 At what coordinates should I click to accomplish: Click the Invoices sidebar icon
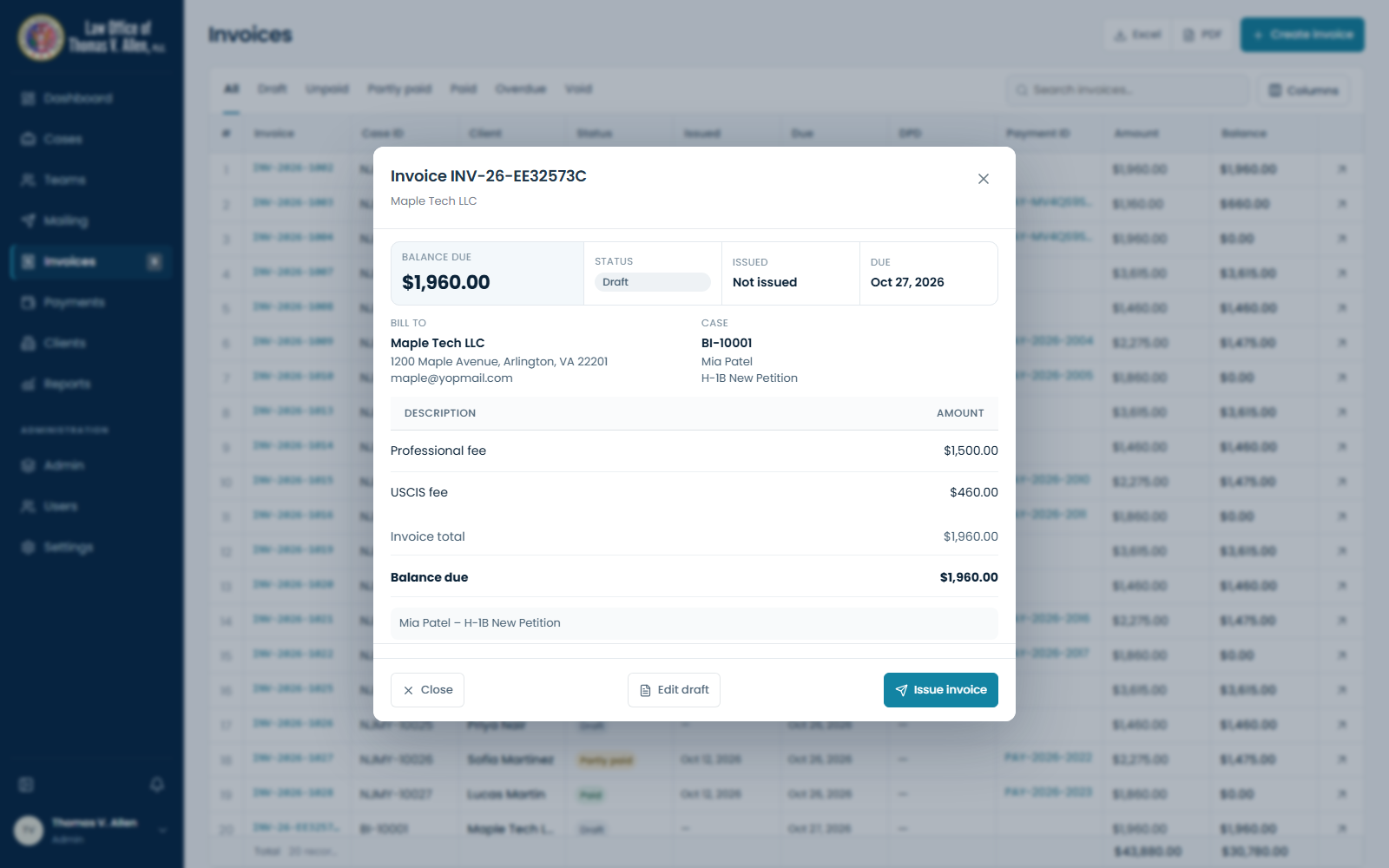click(x=28, y=261)
